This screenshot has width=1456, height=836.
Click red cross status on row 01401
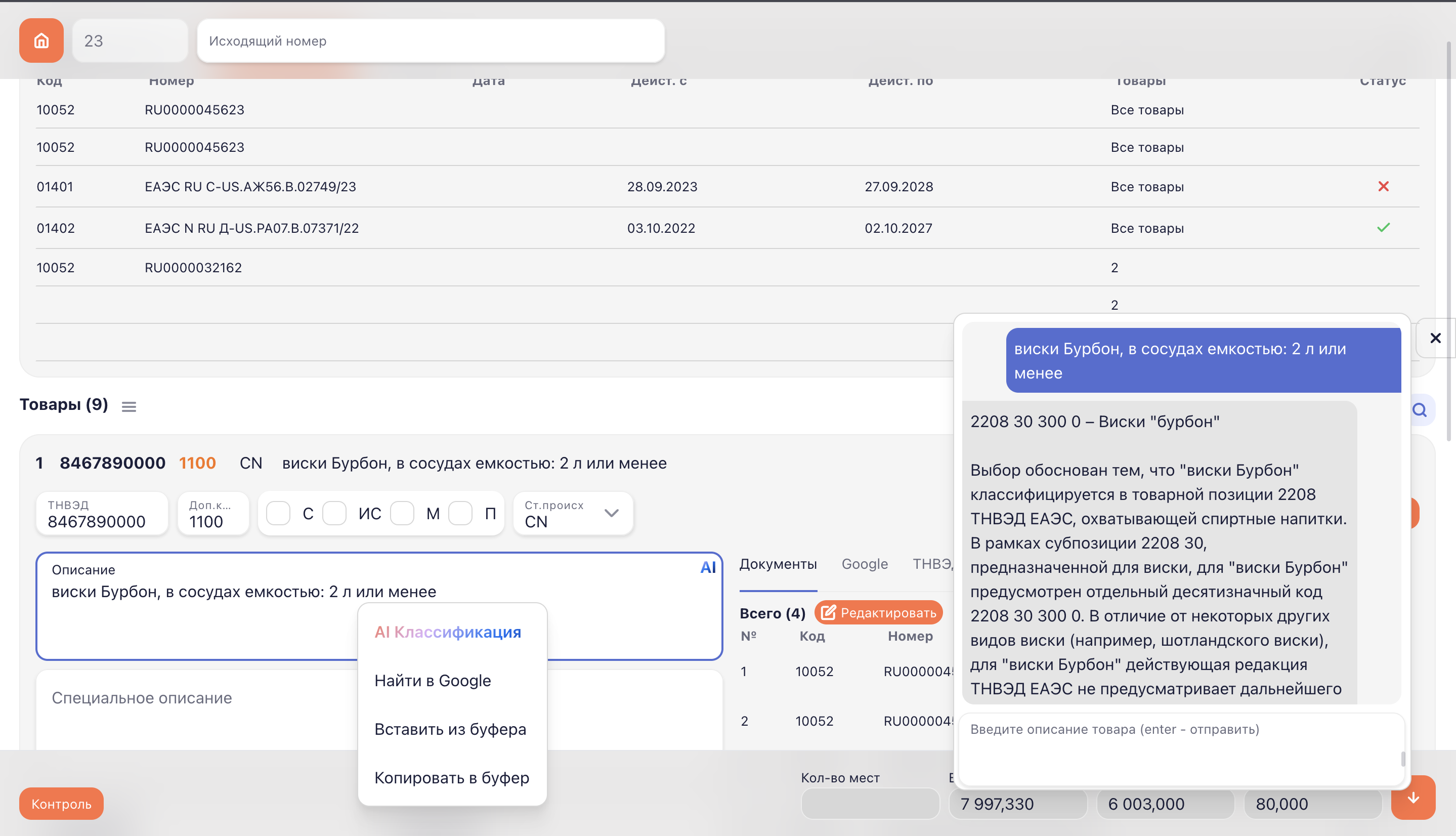(1383, 187)
